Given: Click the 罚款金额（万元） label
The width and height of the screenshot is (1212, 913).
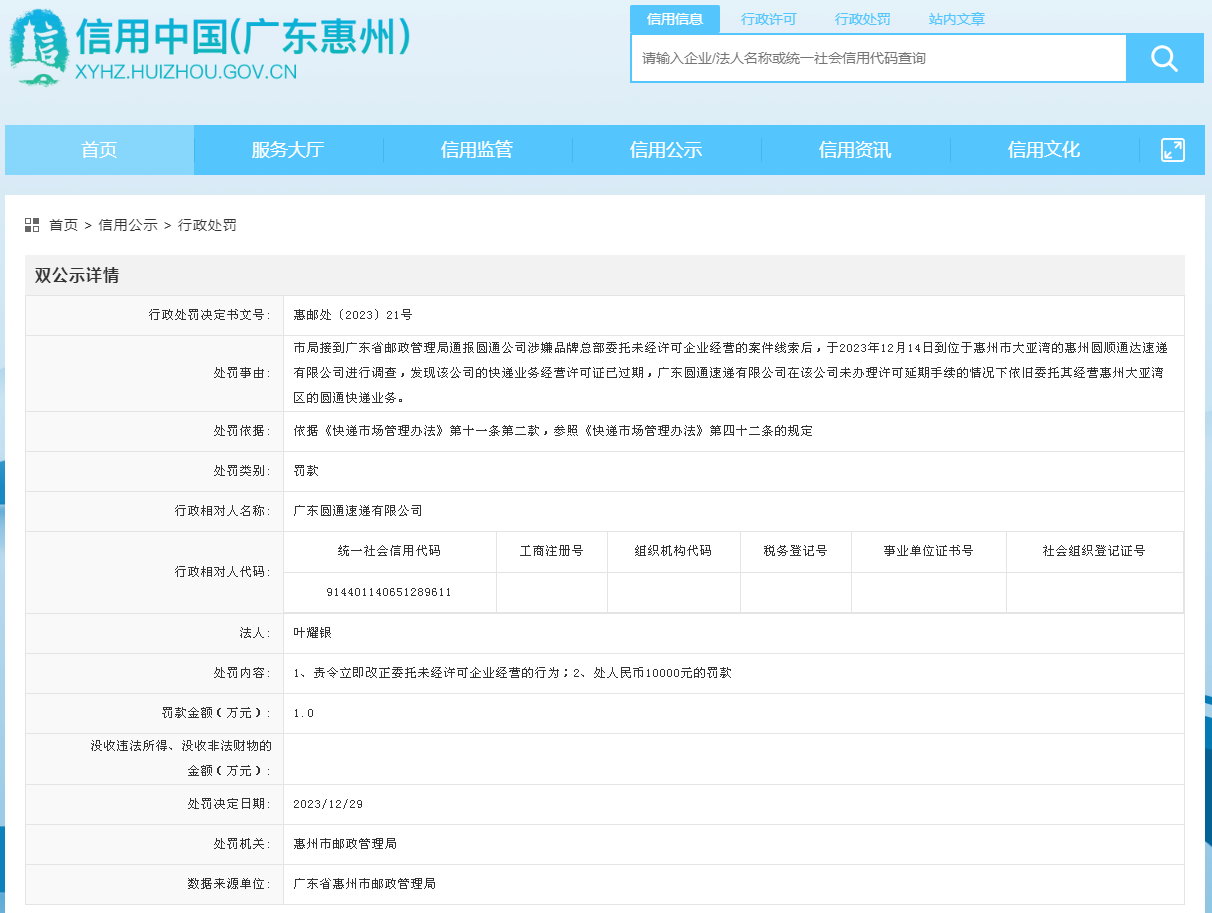Looking at the screenshot, I should (216, 713).
